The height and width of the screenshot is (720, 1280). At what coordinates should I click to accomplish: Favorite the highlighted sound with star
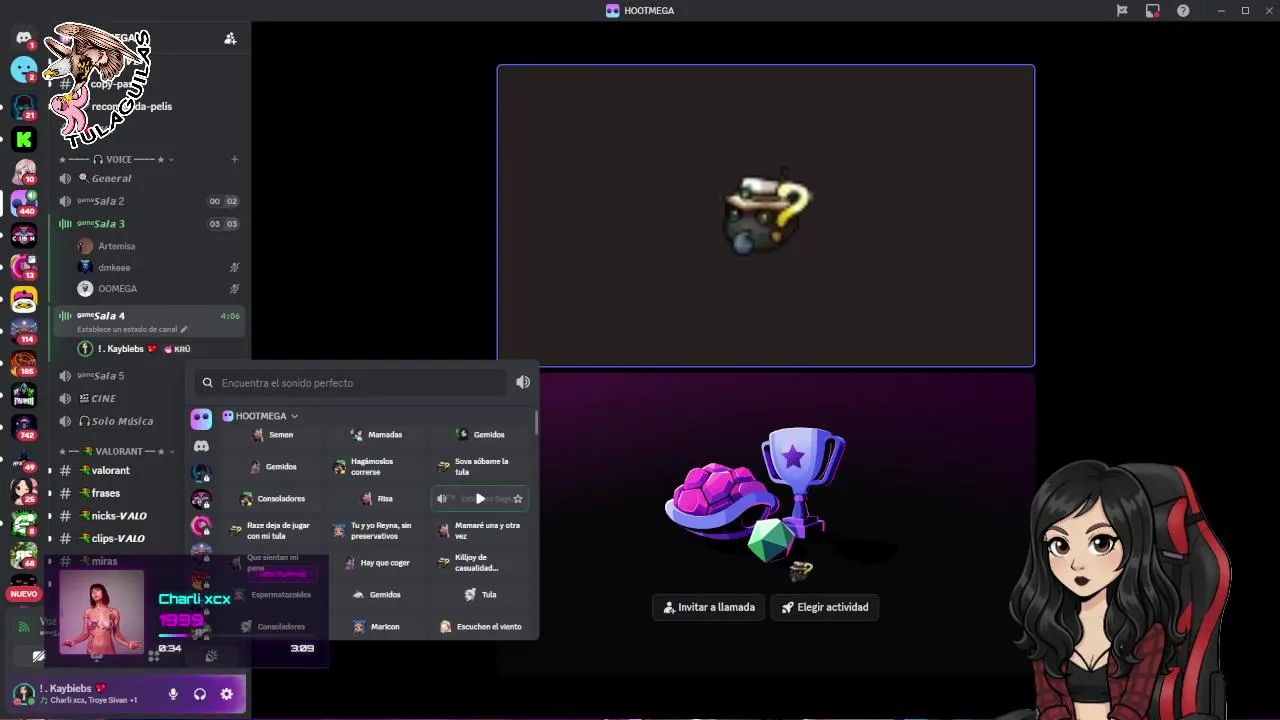point(518,498)
